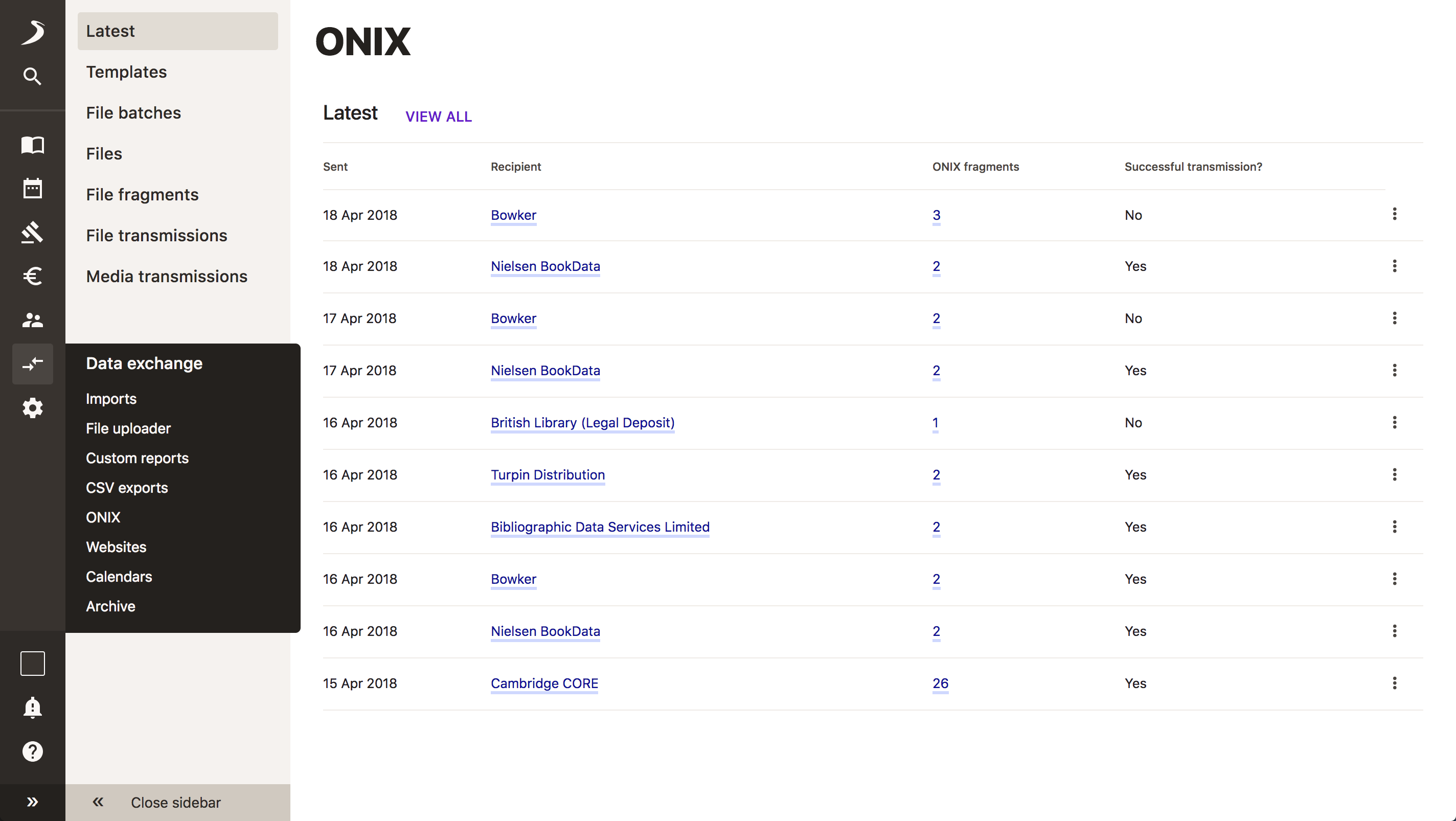
Task: Open the settings gear icon
Action: coord(32,408)
